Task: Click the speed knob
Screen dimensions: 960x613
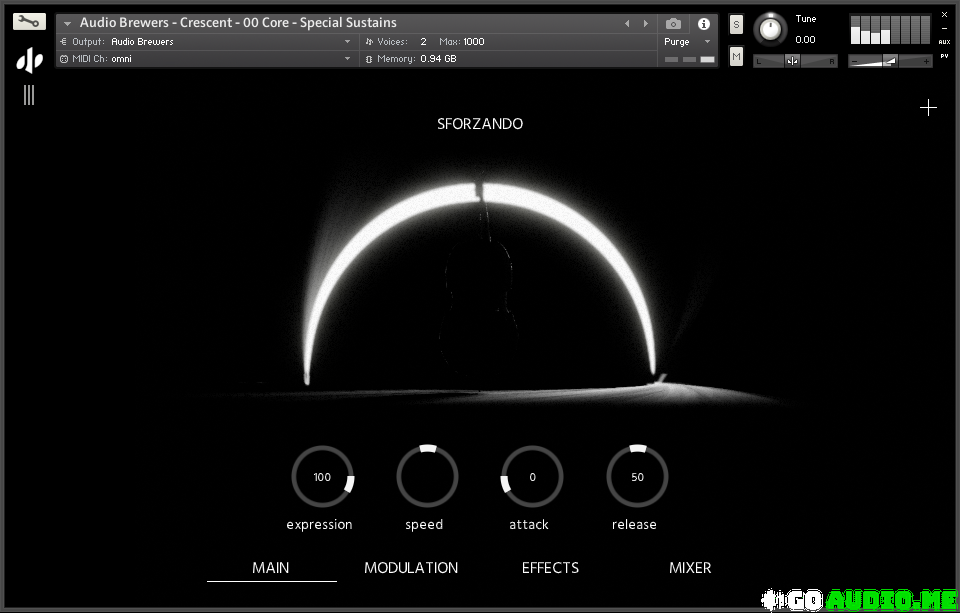Action: [427, 476]
